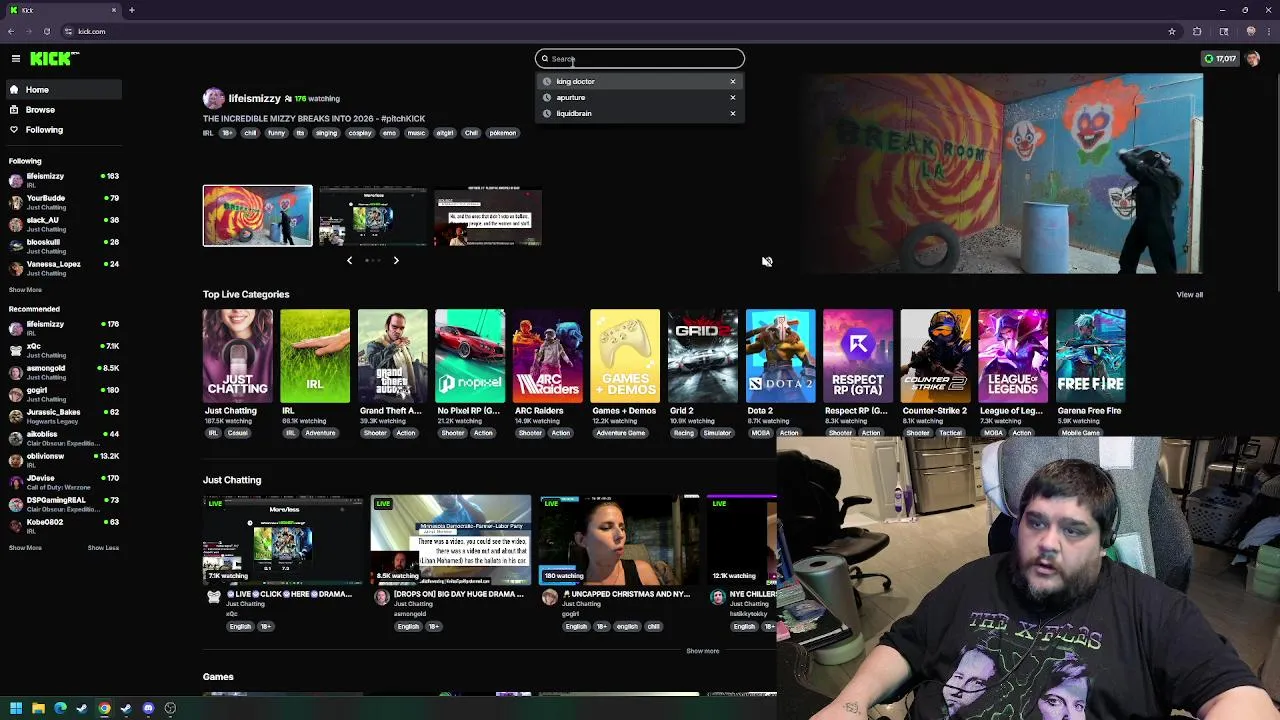The width and height of the screenshot is (1280, 720).
Task: Open Discord from taskbar
Action: pos(148,709)
